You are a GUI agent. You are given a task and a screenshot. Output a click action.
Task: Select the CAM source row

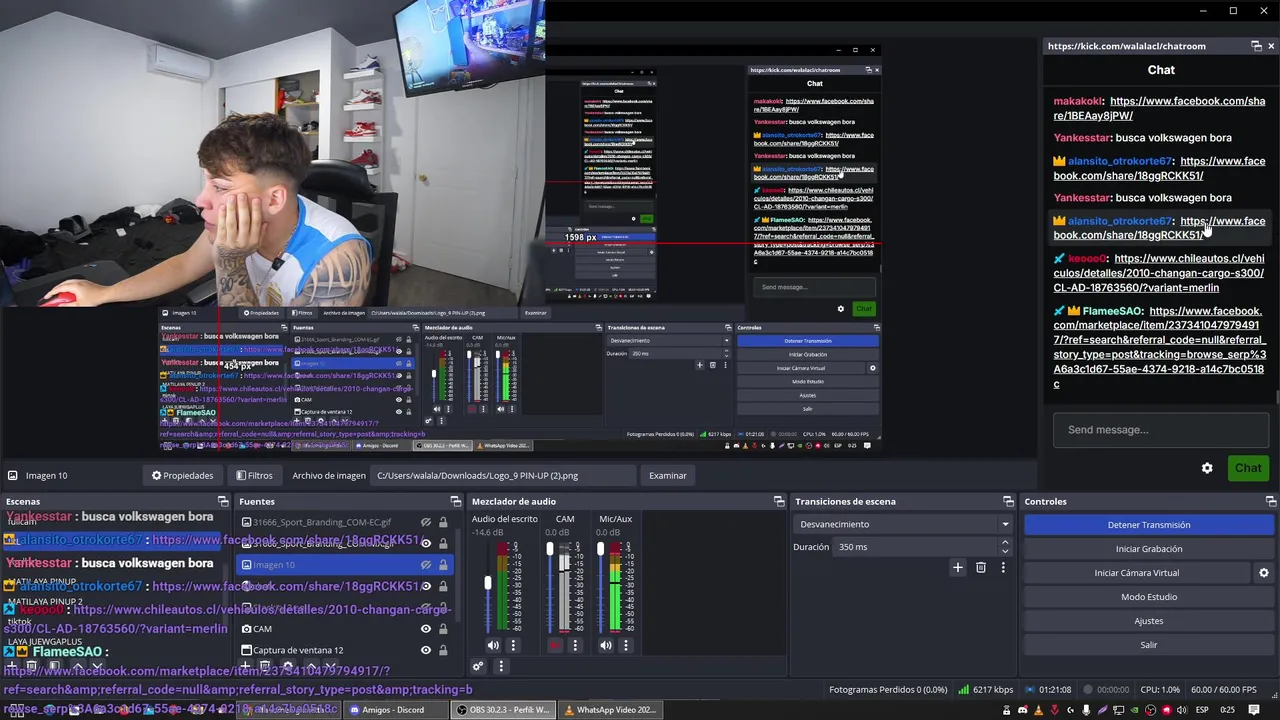[345, 629]
